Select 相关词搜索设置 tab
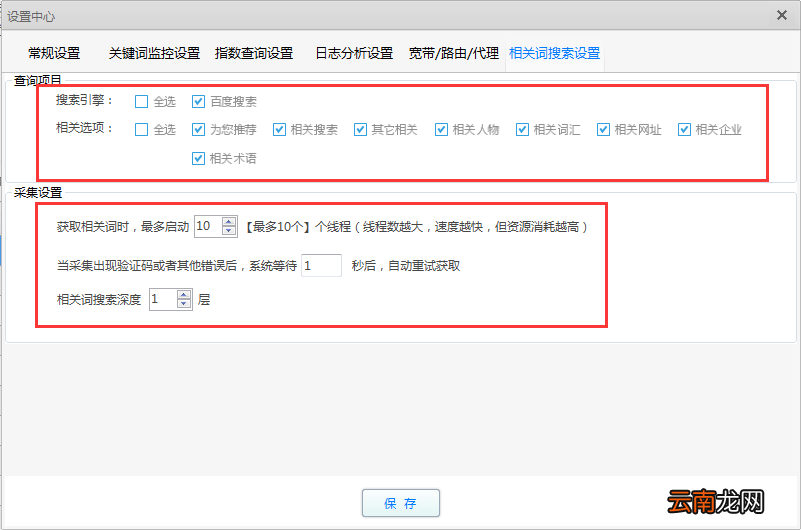The image size is (801, 530). point(555,53)
